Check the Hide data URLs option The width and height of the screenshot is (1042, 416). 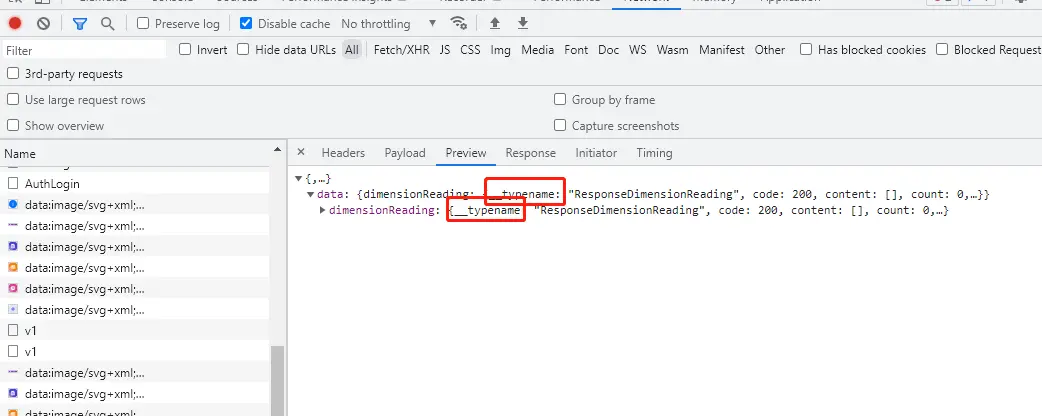tap(243, 50)
